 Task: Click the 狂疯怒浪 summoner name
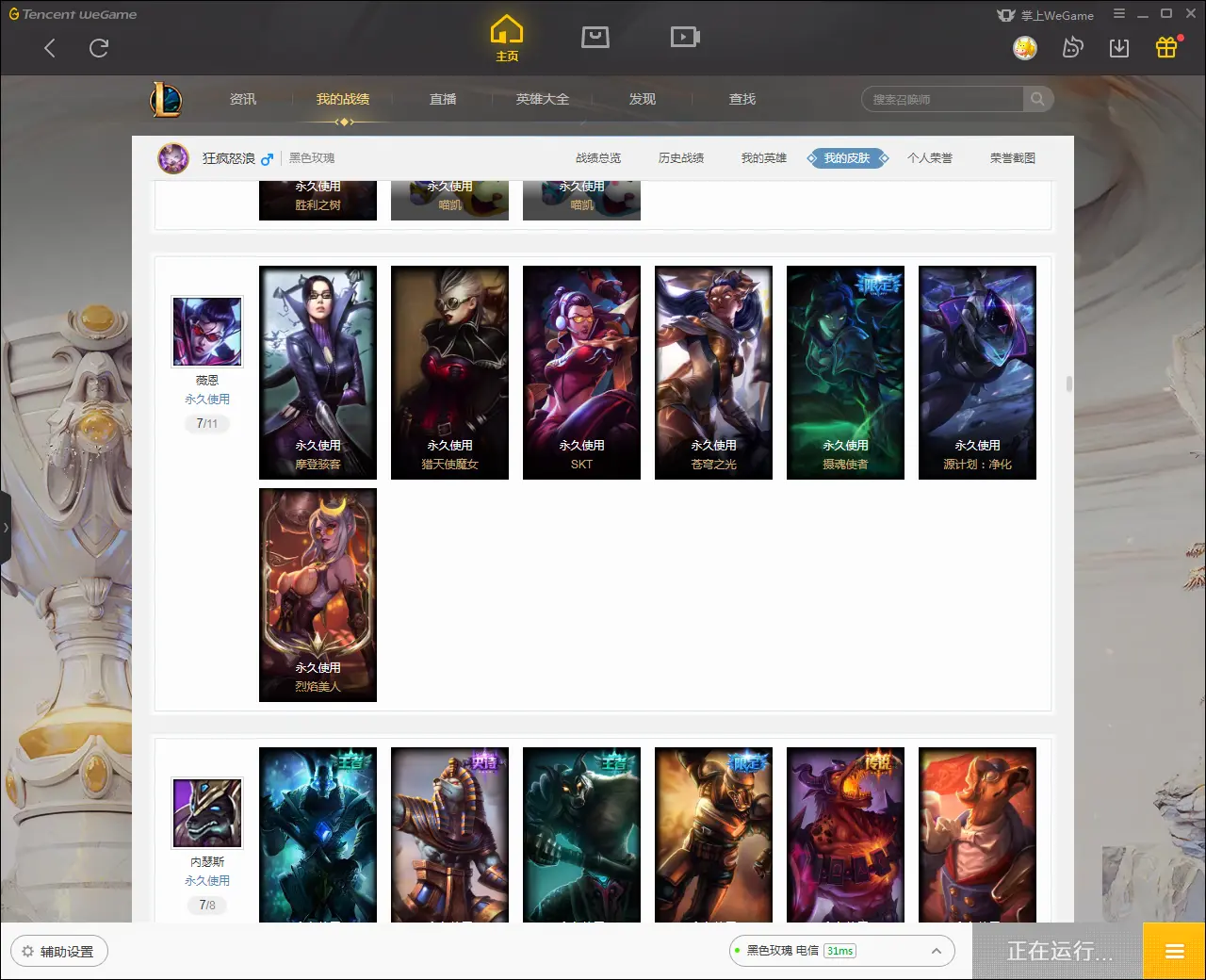point(229,158)
